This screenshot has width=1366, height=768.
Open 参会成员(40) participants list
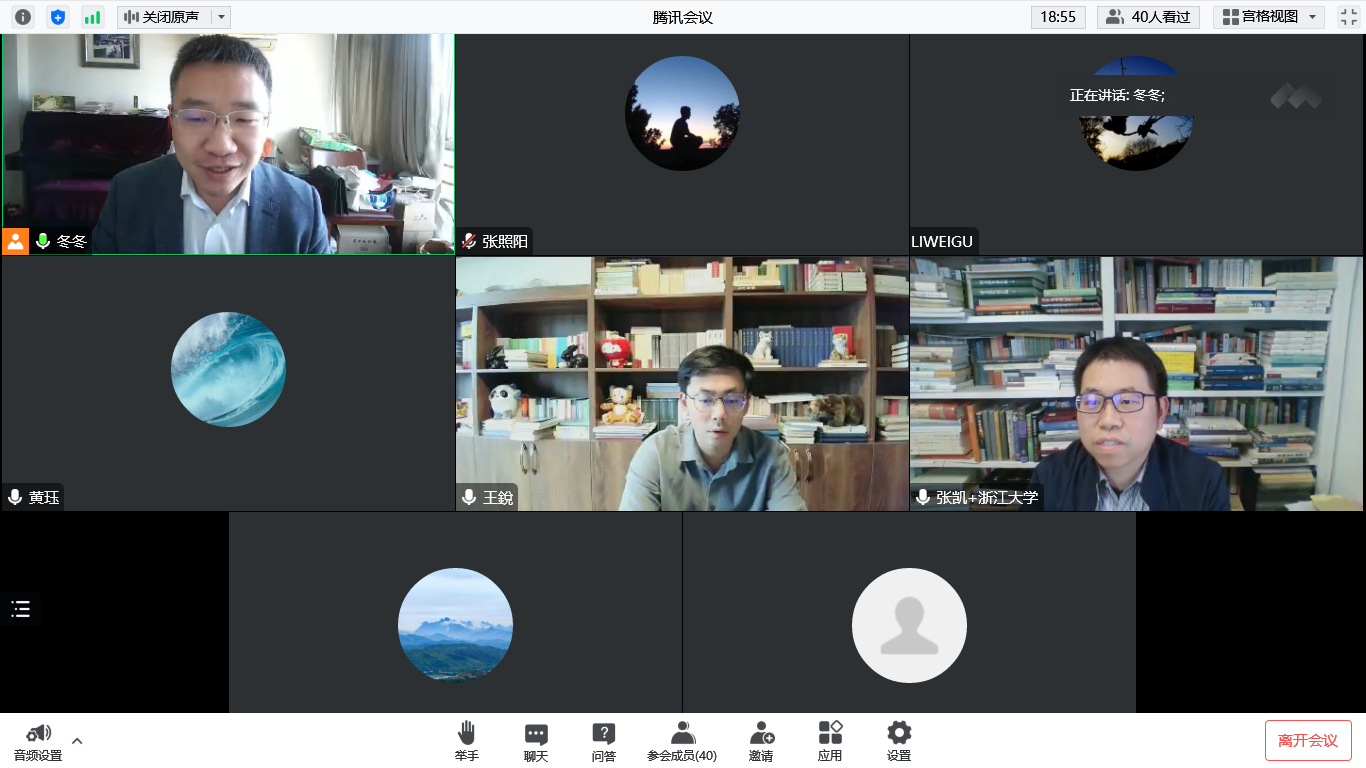coord(682,741)
